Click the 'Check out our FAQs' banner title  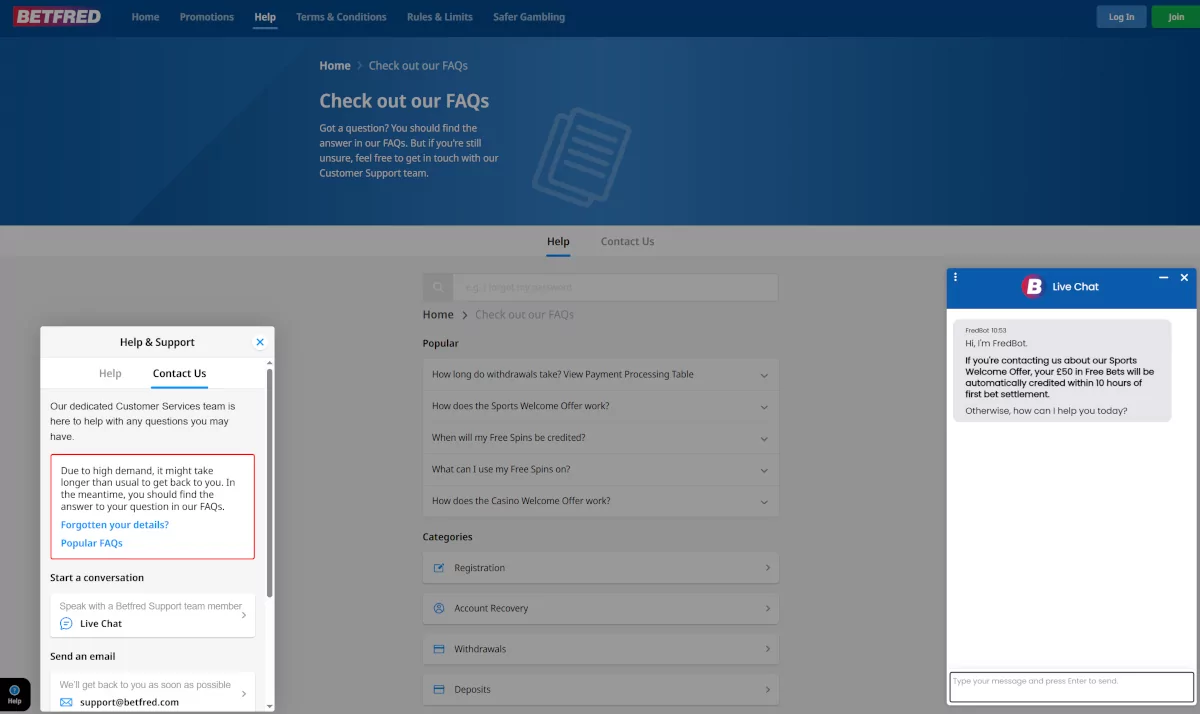click(404, 101)
